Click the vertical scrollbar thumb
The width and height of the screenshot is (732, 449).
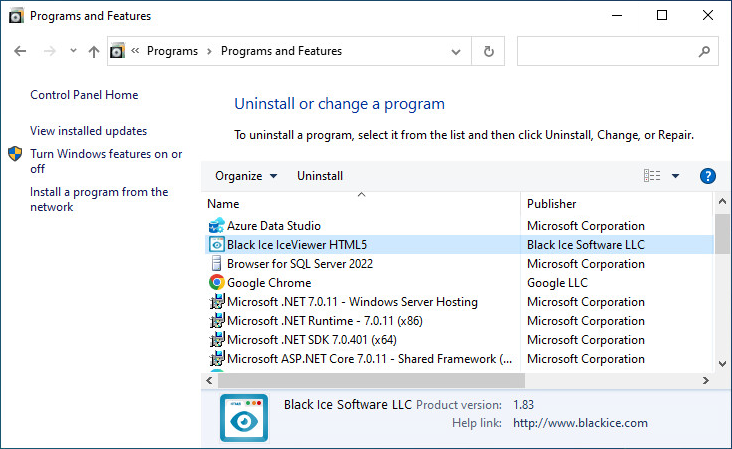click(722, 234)
